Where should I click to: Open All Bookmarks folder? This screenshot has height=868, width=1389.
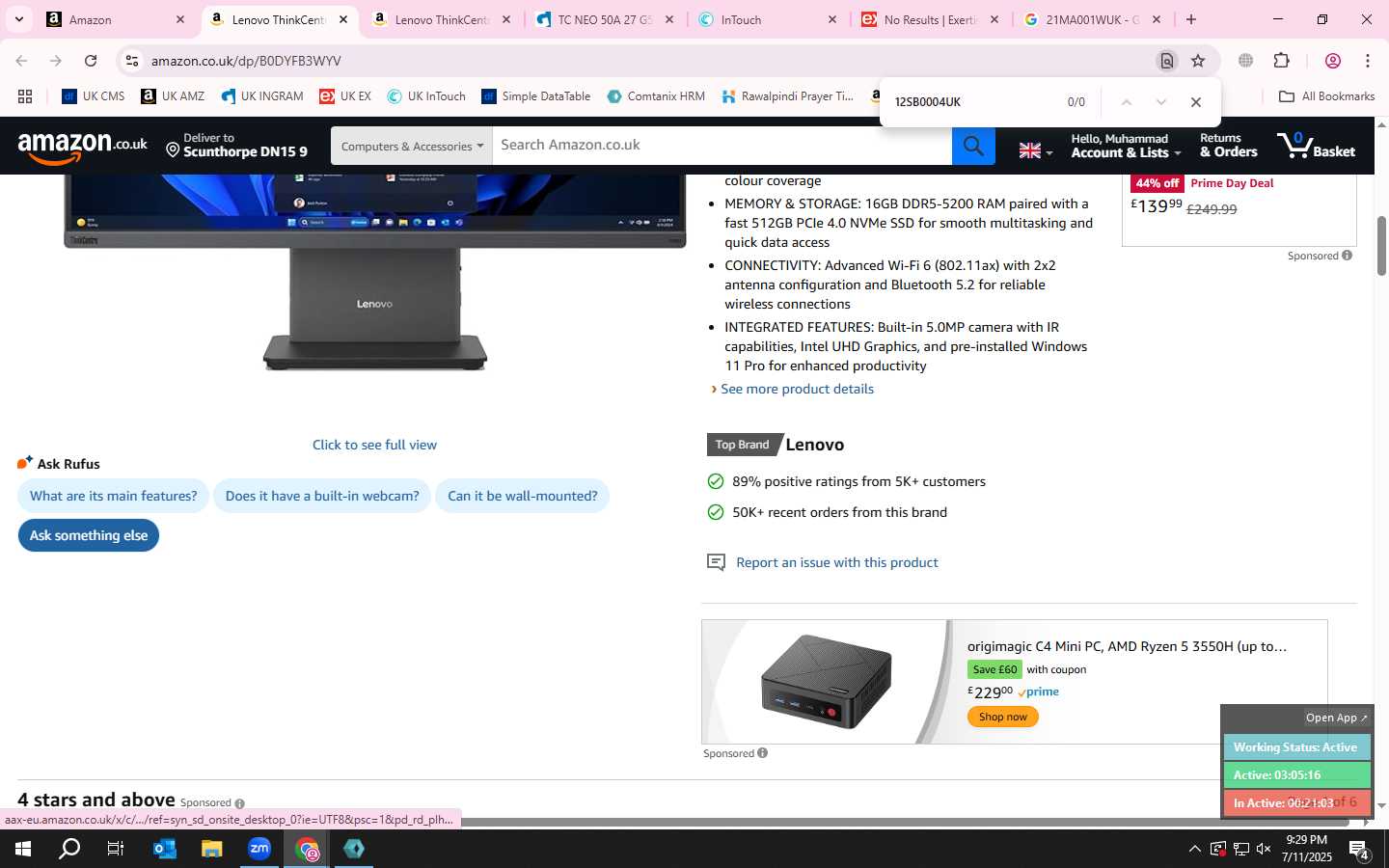click(1326, 96)
